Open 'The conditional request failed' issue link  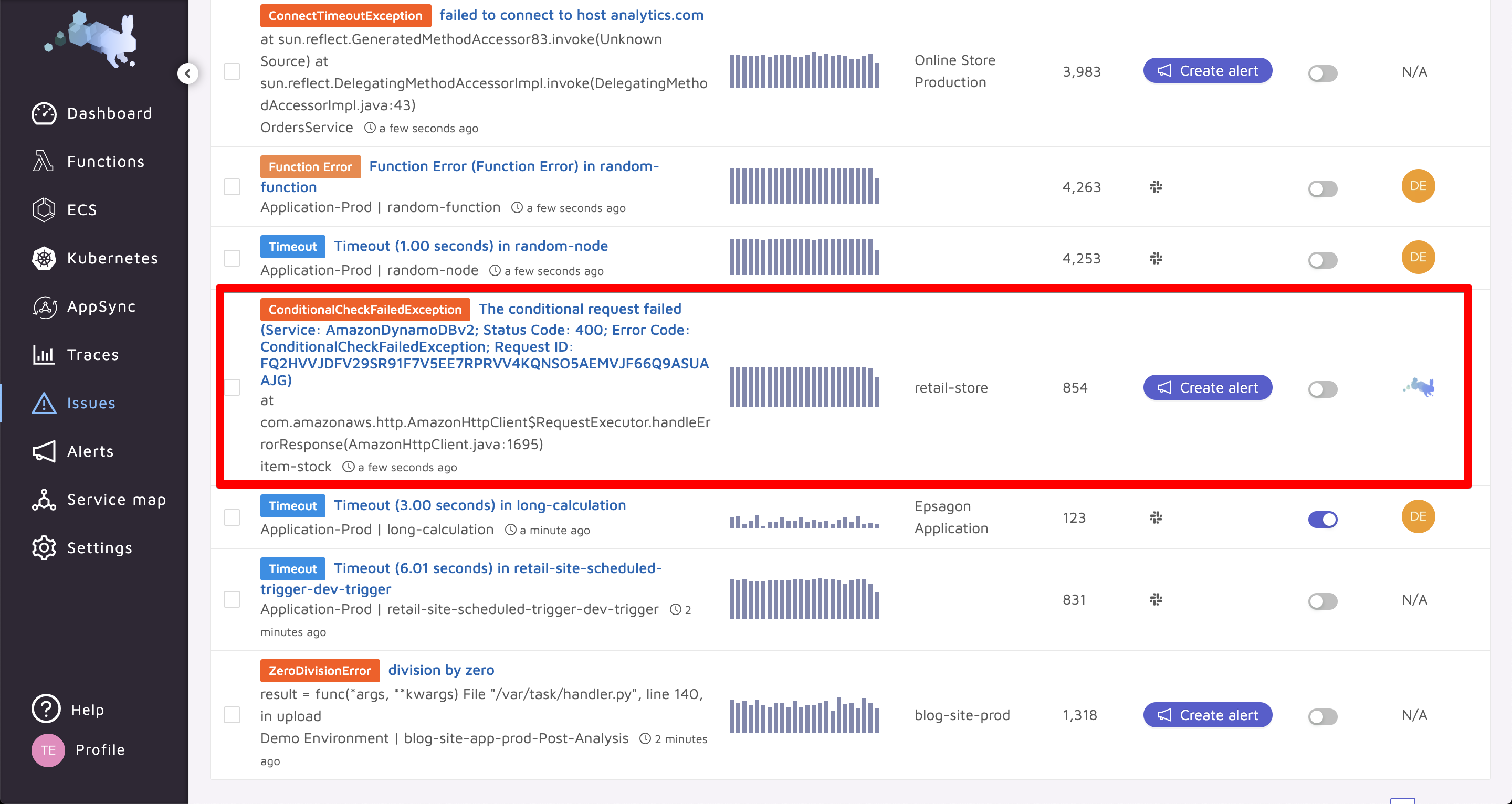point(485,344)
